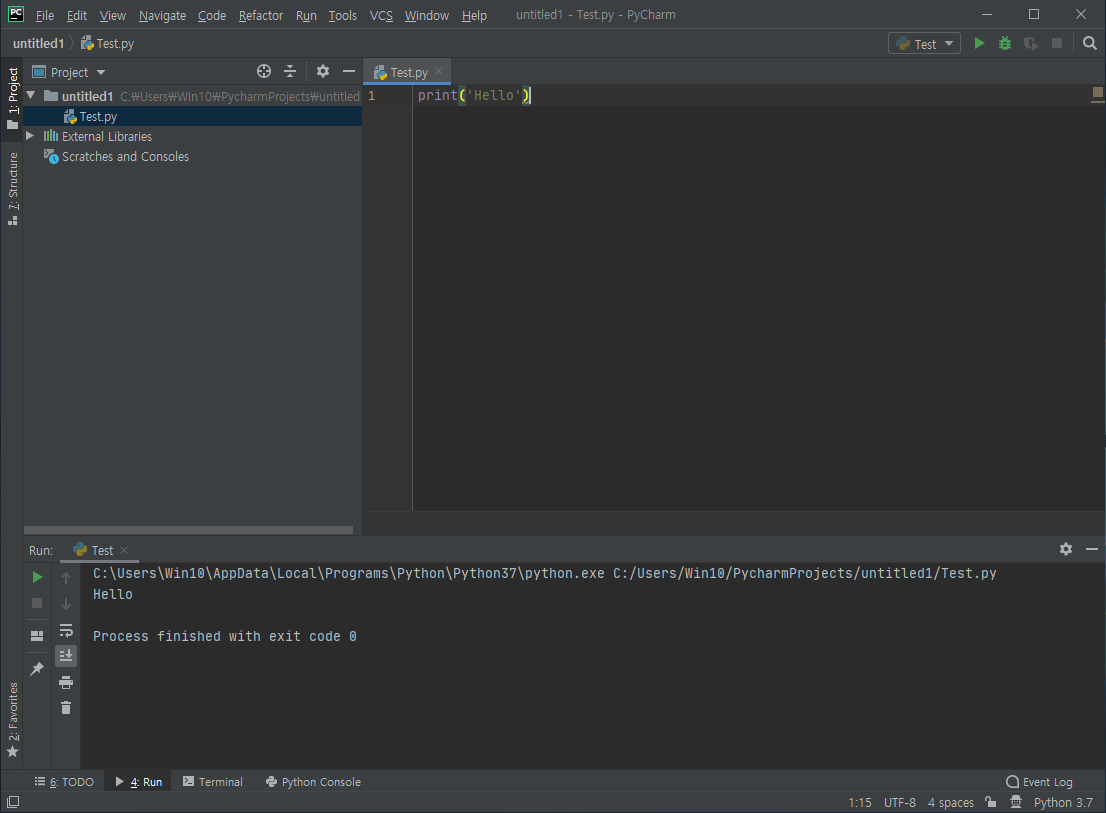
Task: Toggle tool window bars at bottom-left corner
Action: [x=13, y=802]
